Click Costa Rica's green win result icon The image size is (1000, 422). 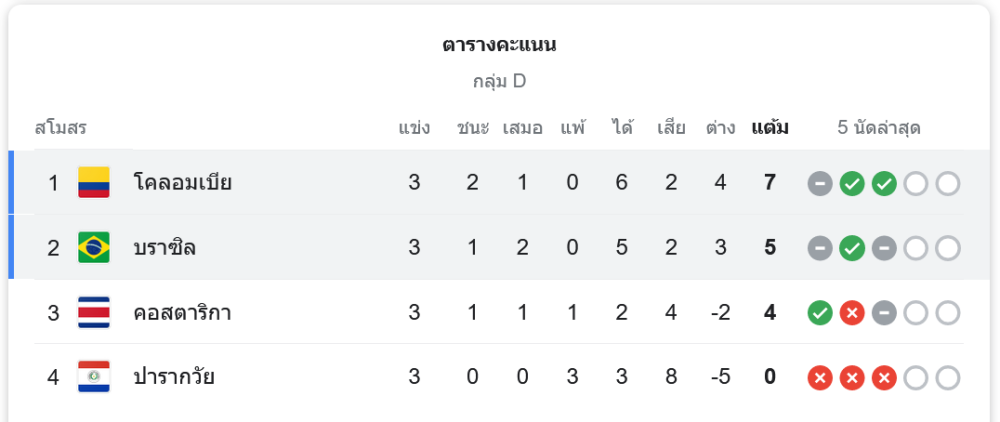(x=820, y=313)
